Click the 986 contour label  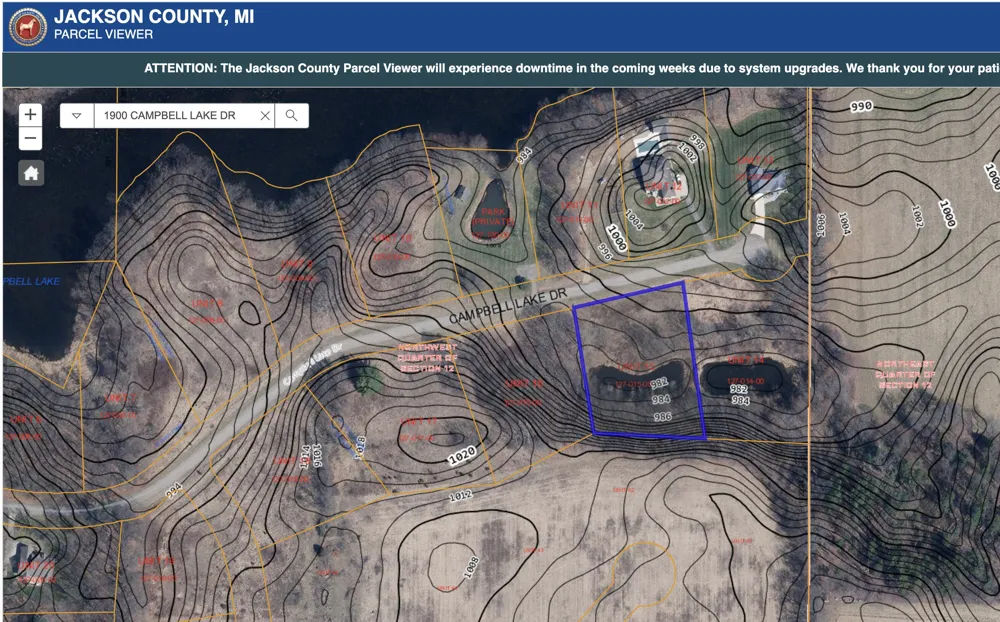pos(663,417)
